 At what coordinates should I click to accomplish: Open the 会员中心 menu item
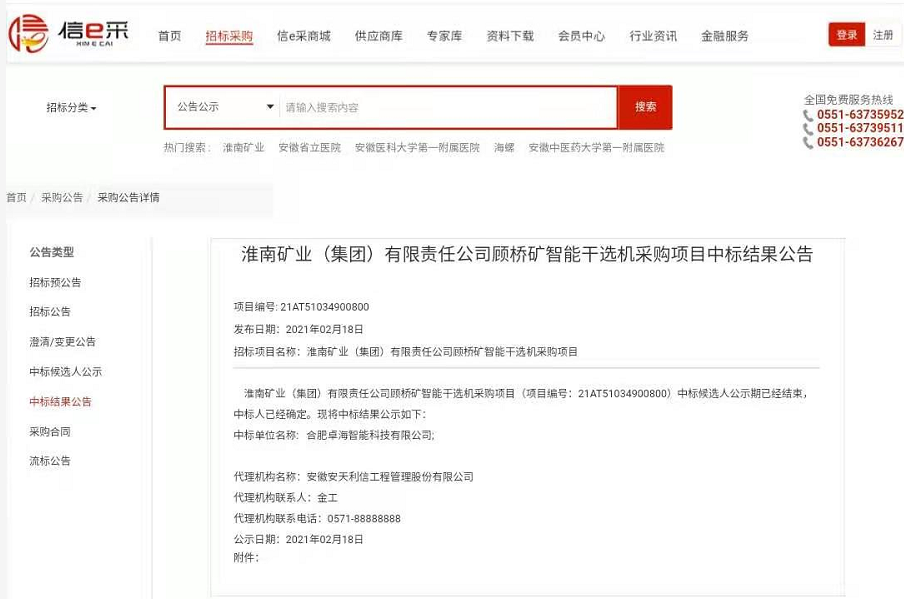(581, 34)
